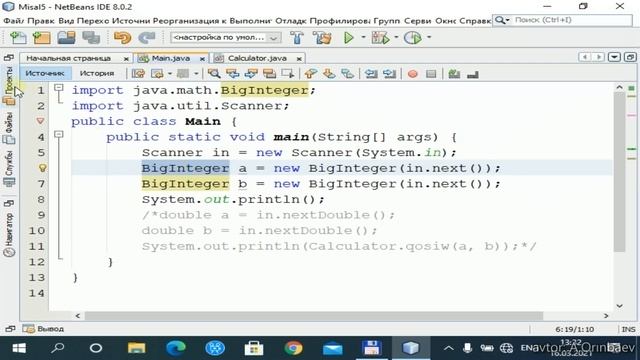This screenshot has height=360, width=640.
Task: Close the Calculator.java tab
Action: coord(299,59)
